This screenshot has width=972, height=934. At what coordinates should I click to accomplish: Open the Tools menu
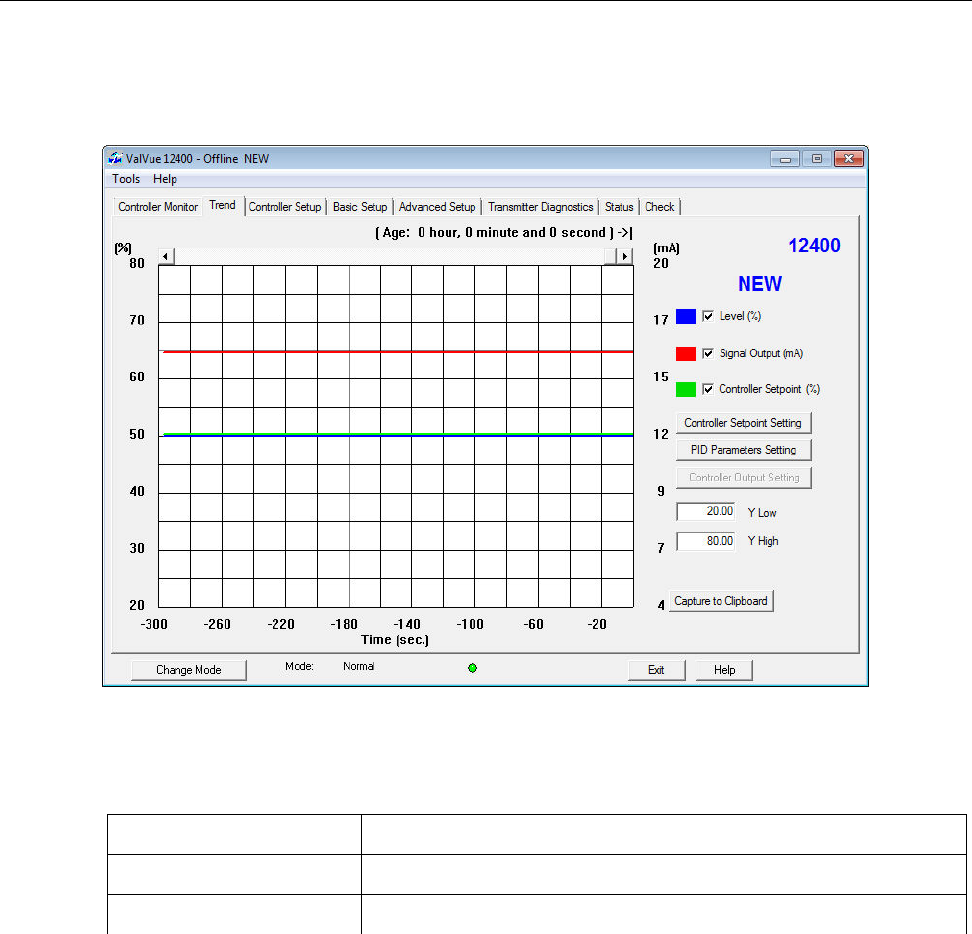(x=126, y=178)
